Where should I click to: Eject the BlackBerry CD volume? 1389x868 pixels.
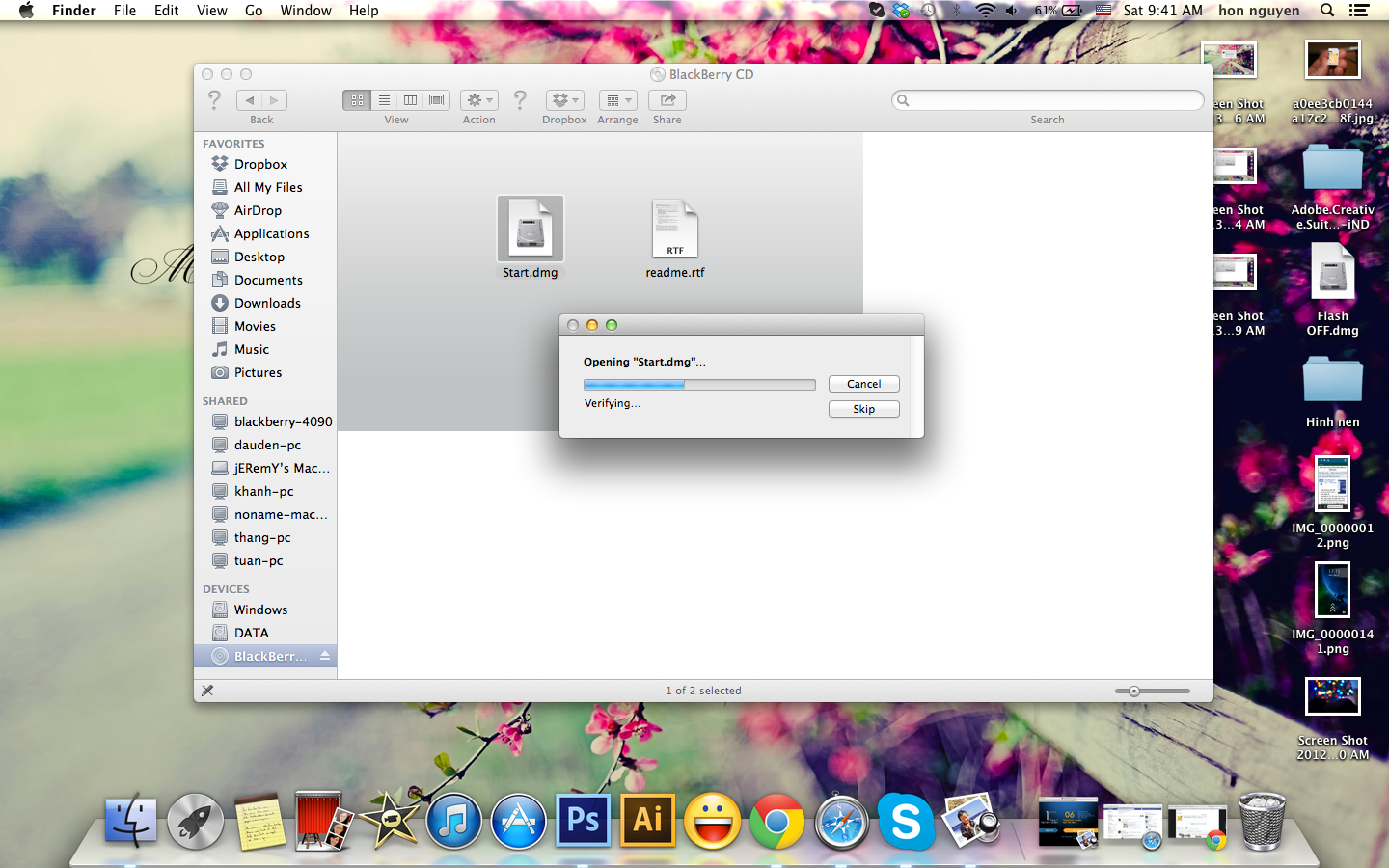(325, 656)
